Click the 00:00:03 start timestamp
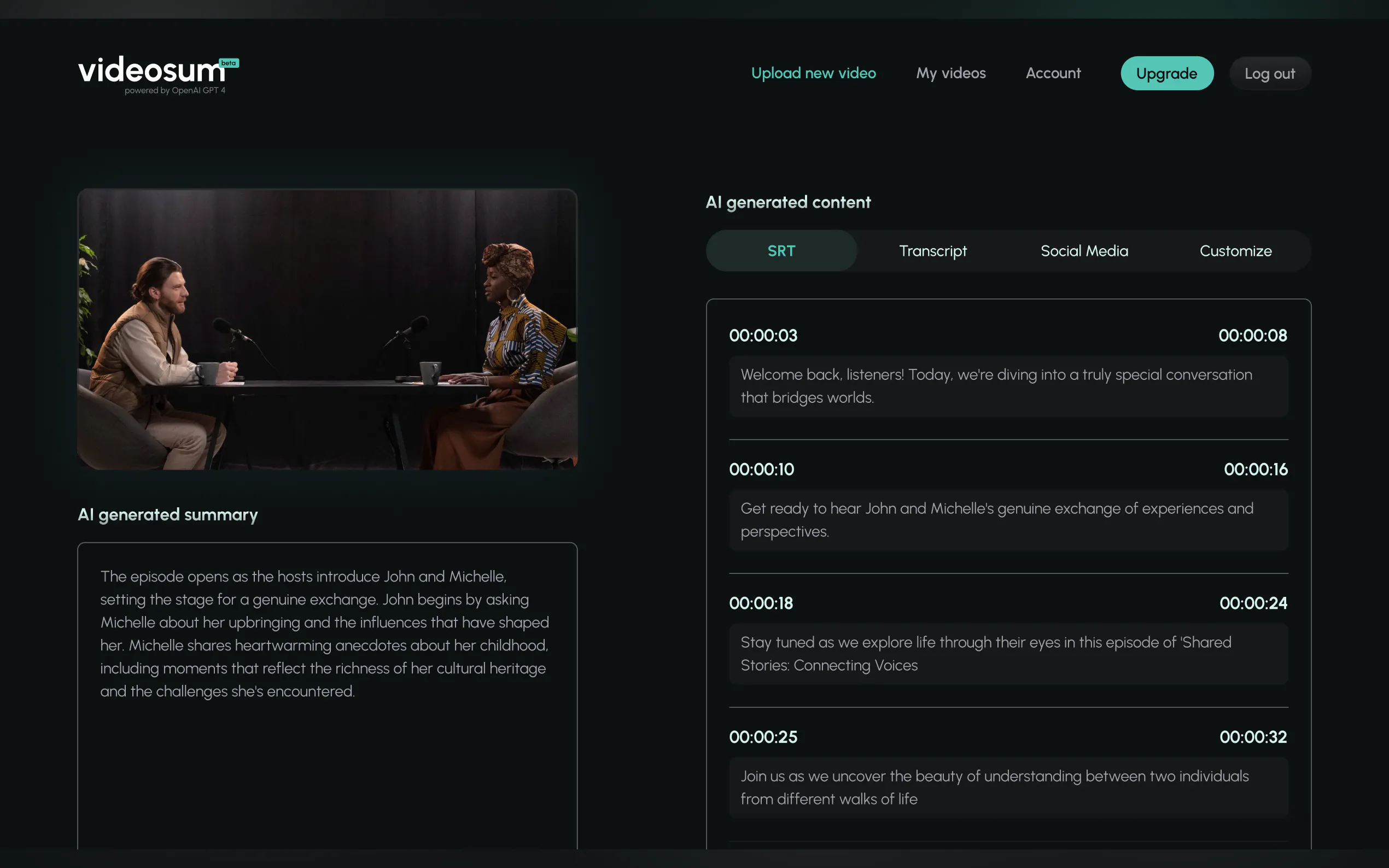1389x868 pixels. [762, 335]
